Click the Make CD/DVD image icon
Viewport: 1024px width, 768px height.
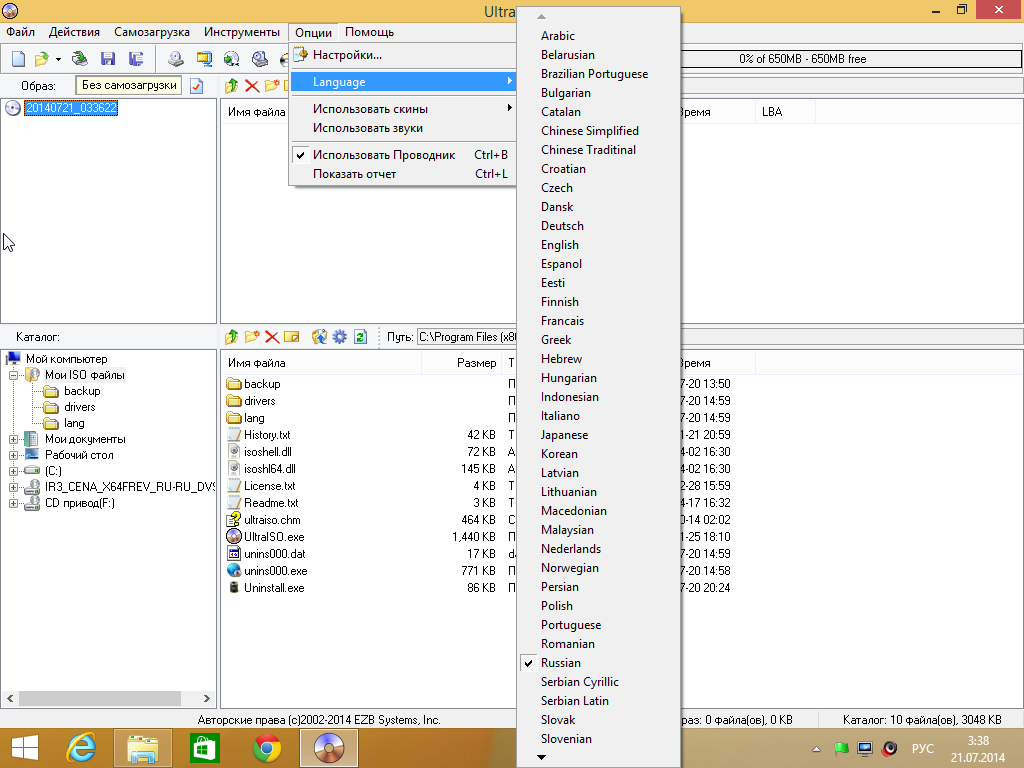[x=176, y=59]
